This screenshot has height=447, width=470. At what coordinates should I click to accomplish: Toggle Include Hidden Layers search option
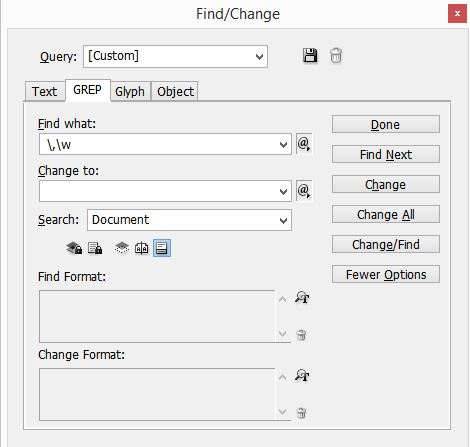(122, 248)
